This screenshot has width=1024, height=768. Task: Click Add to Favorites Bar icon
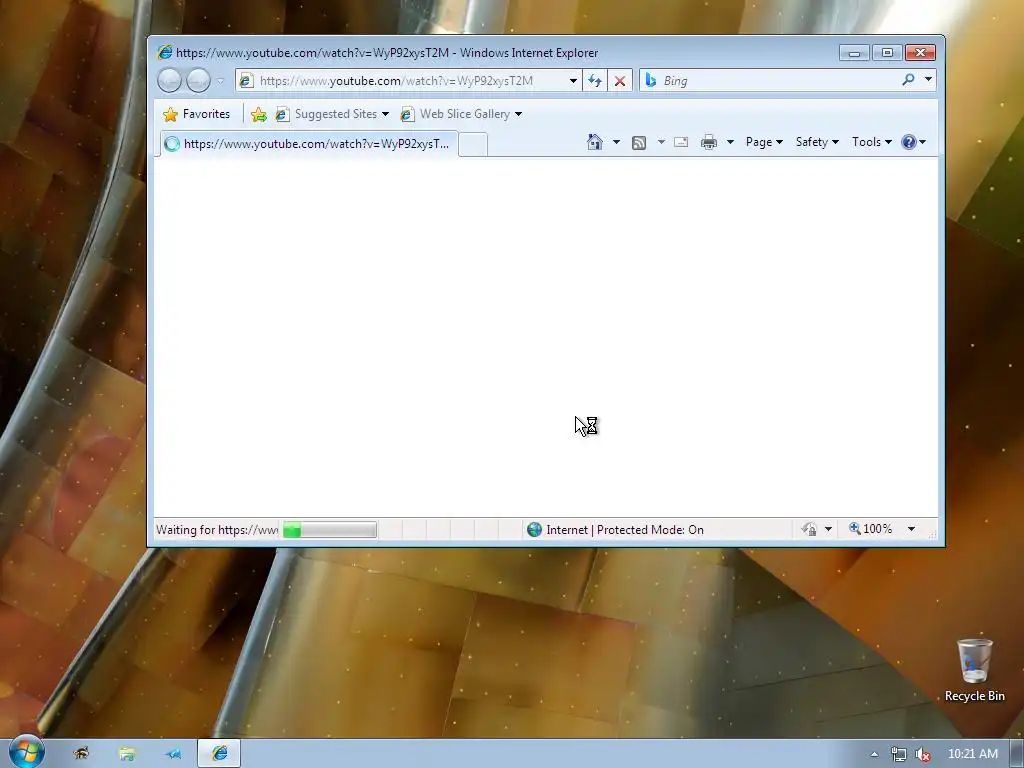[x=259, y=115]
